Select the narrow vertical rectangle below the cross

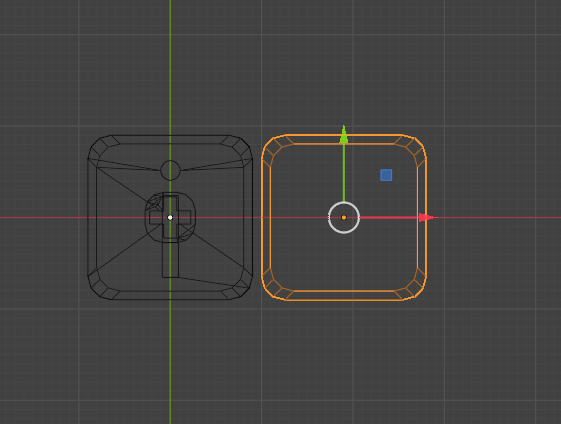170,258
